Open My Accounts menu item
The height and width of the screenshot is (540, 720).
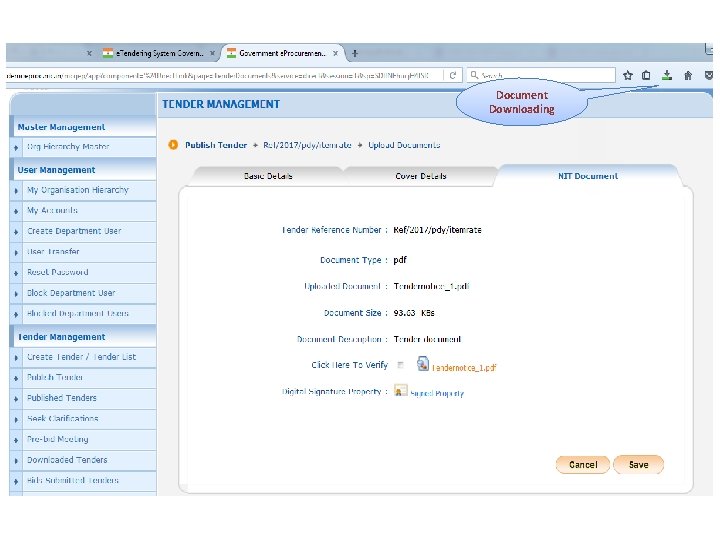(52, 210)
